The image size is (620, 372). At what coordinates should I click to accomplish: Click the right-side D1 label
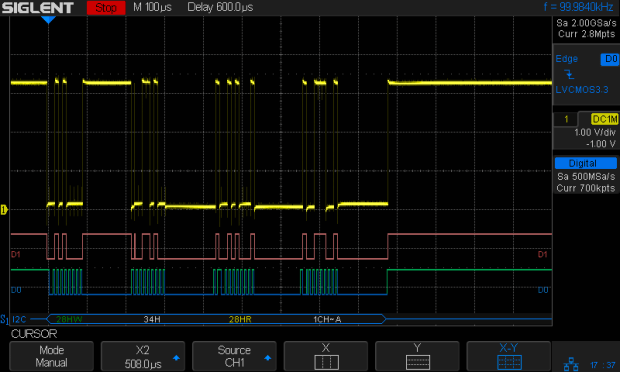542,254
